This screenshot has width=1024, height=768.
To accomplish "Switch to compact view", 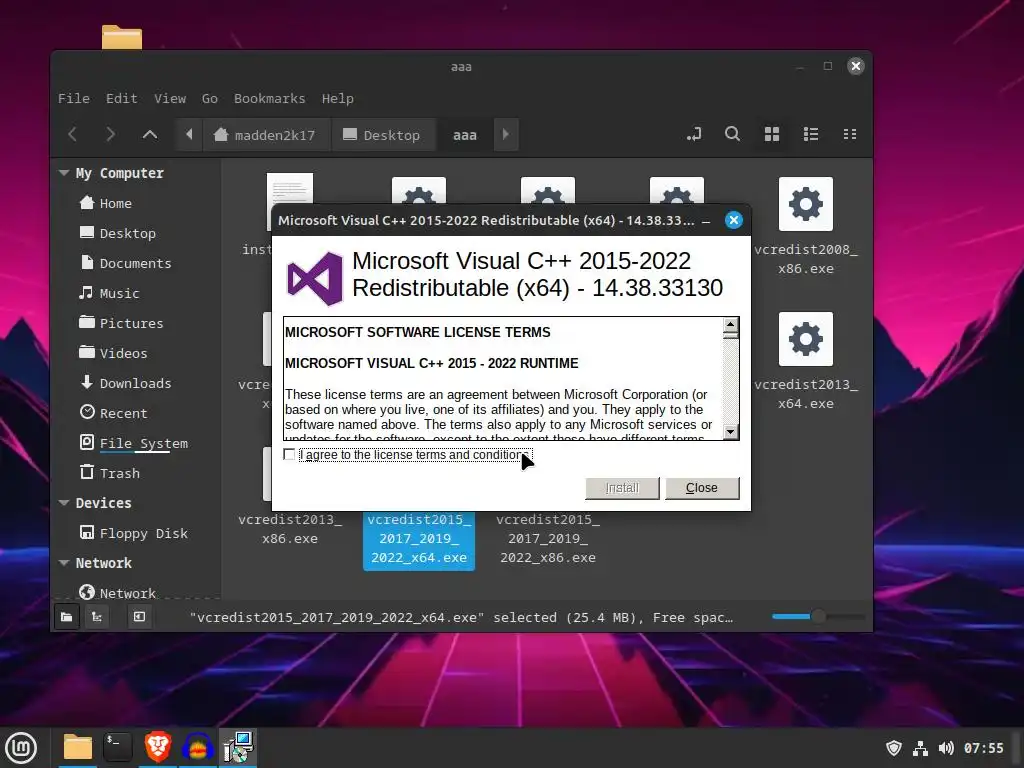I will point(850,135).
